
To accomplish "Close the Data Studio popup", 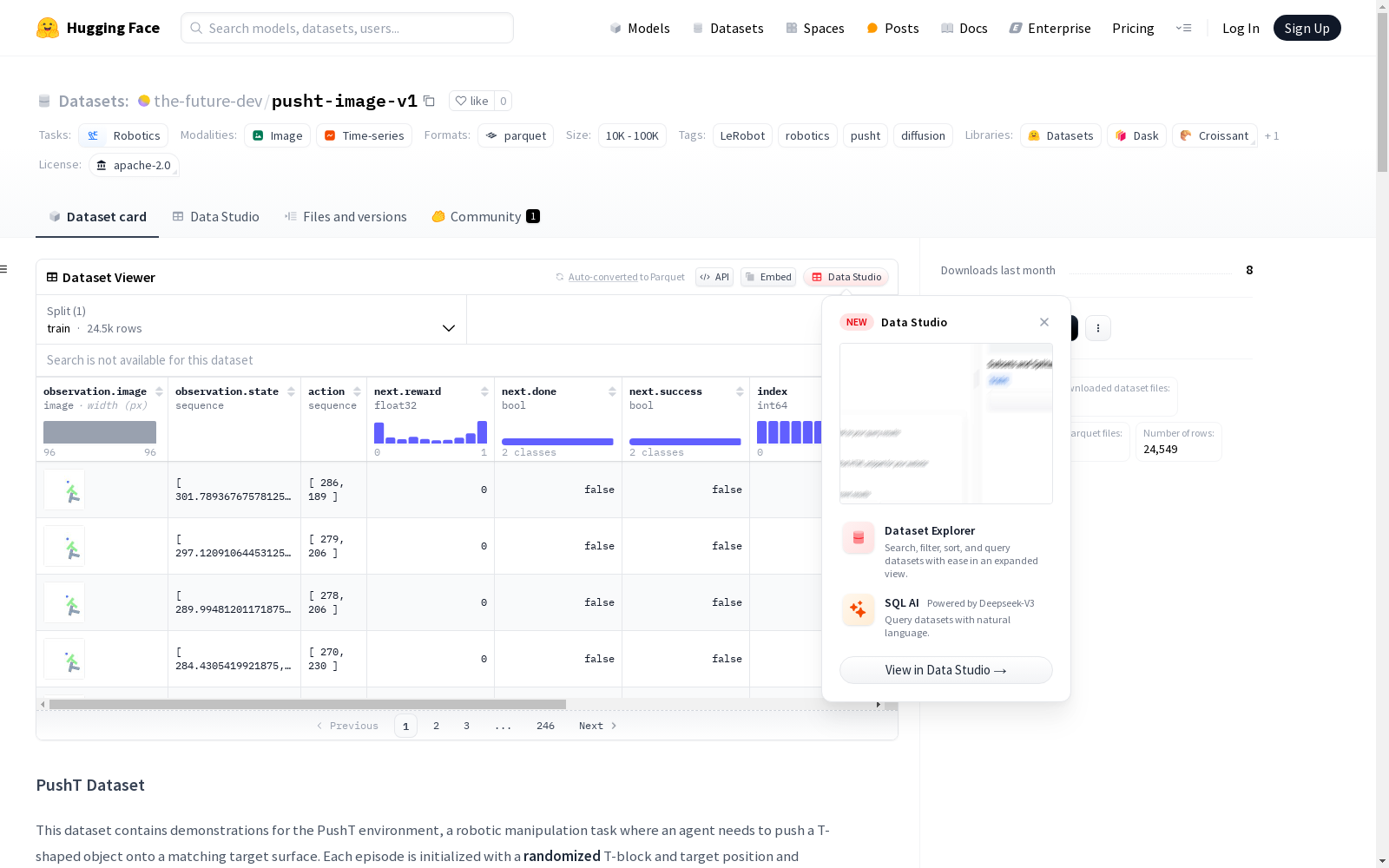I will pos(1044,322).
